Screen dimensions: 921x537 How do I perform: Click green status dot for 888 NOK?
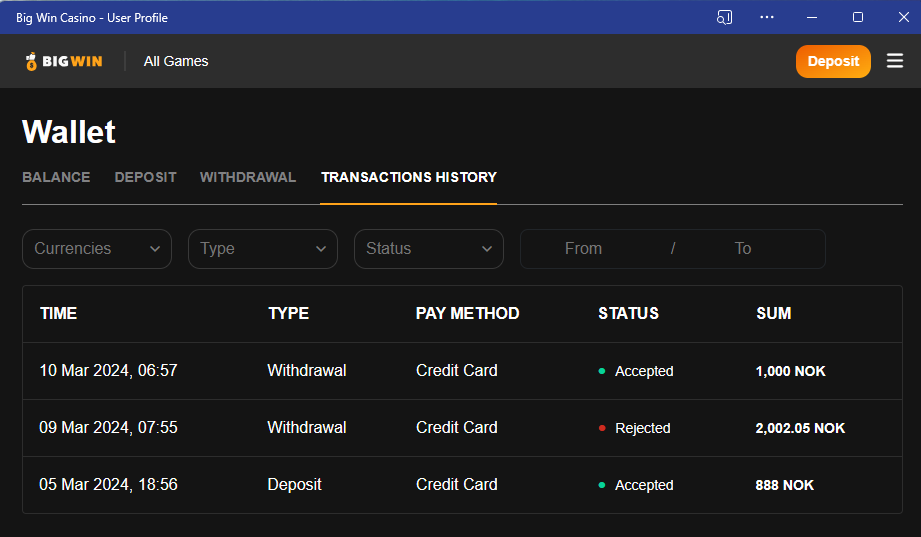pos(602,485)
